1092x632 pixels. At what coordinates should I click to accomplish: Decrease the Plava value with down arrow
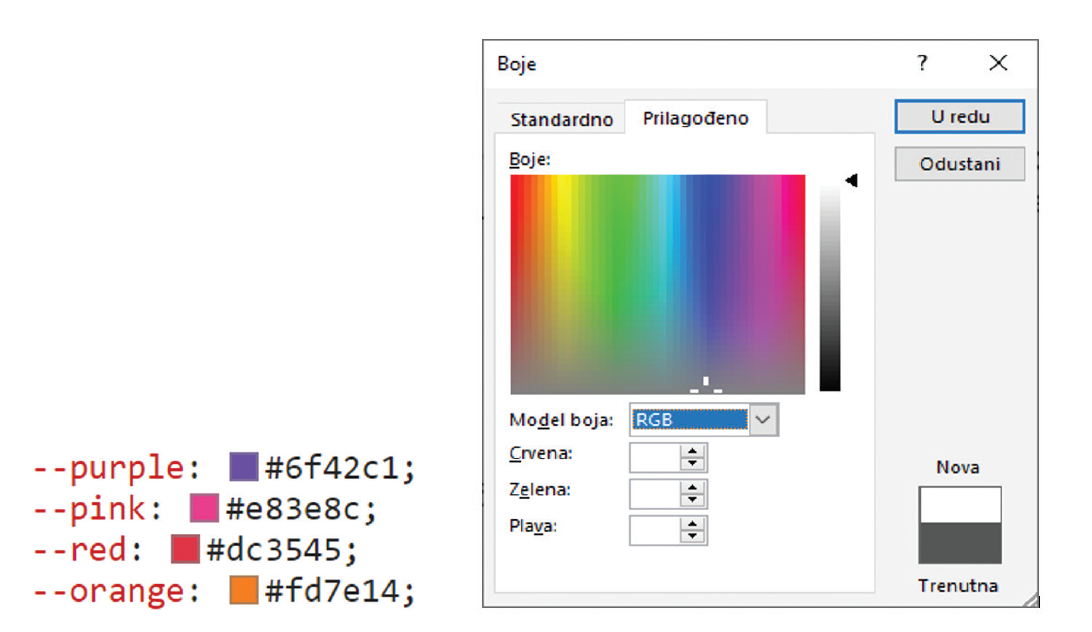point(692,536)
